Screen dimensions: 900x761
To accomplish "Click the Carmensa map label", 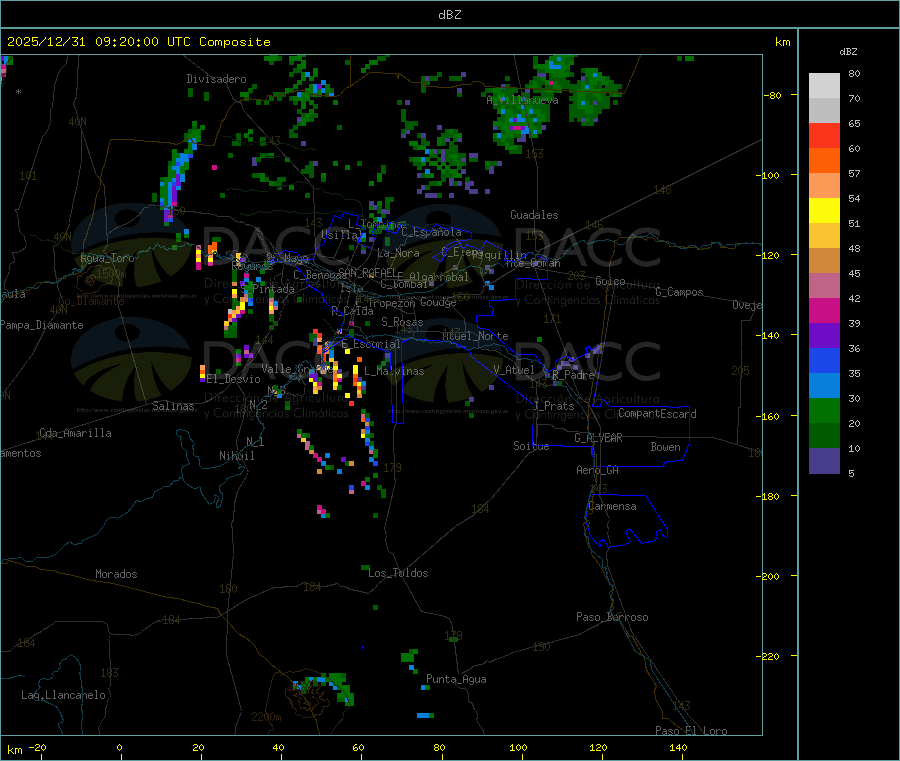I will click(x=612, y=507).
